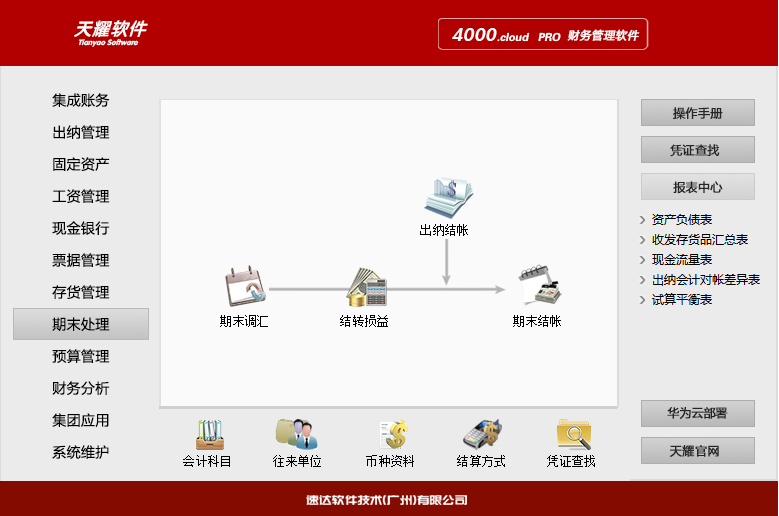Screen dimensions: 779x516
Task: Open the 收发存货品汇总表 report link
Action: (x=700, y=239)
